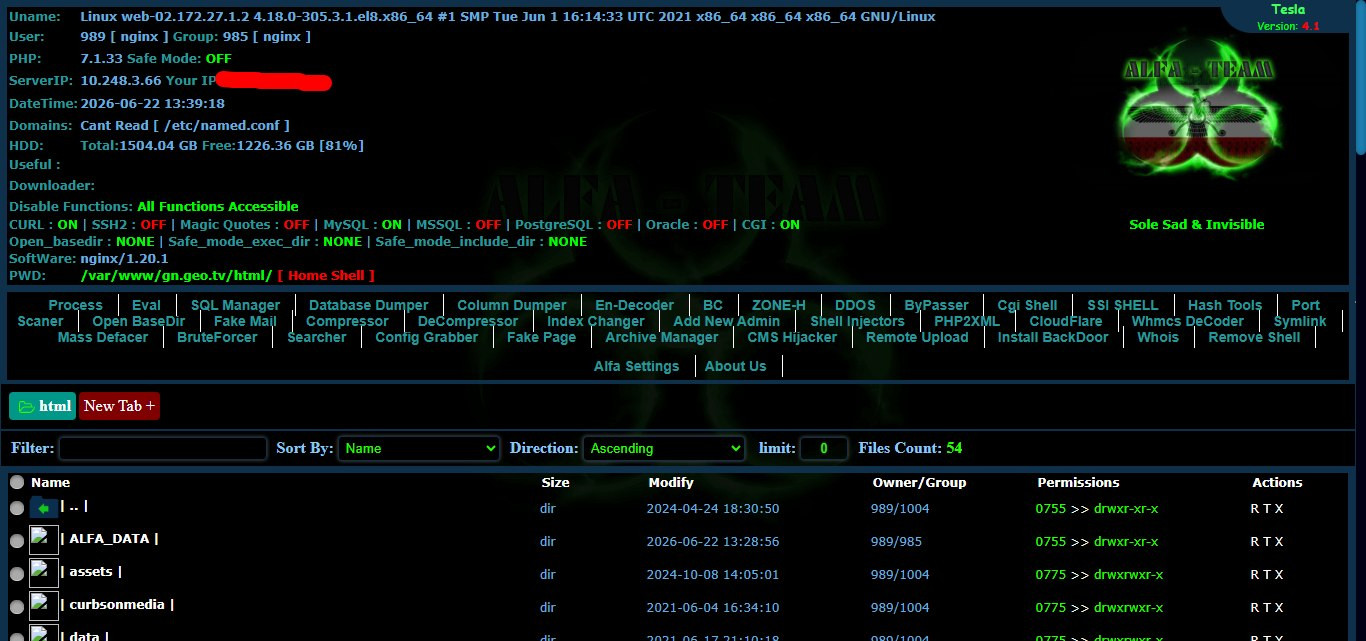Open Hash Tools
The width and height of the screenshot is (1366, 641).
click(1225, 305)
